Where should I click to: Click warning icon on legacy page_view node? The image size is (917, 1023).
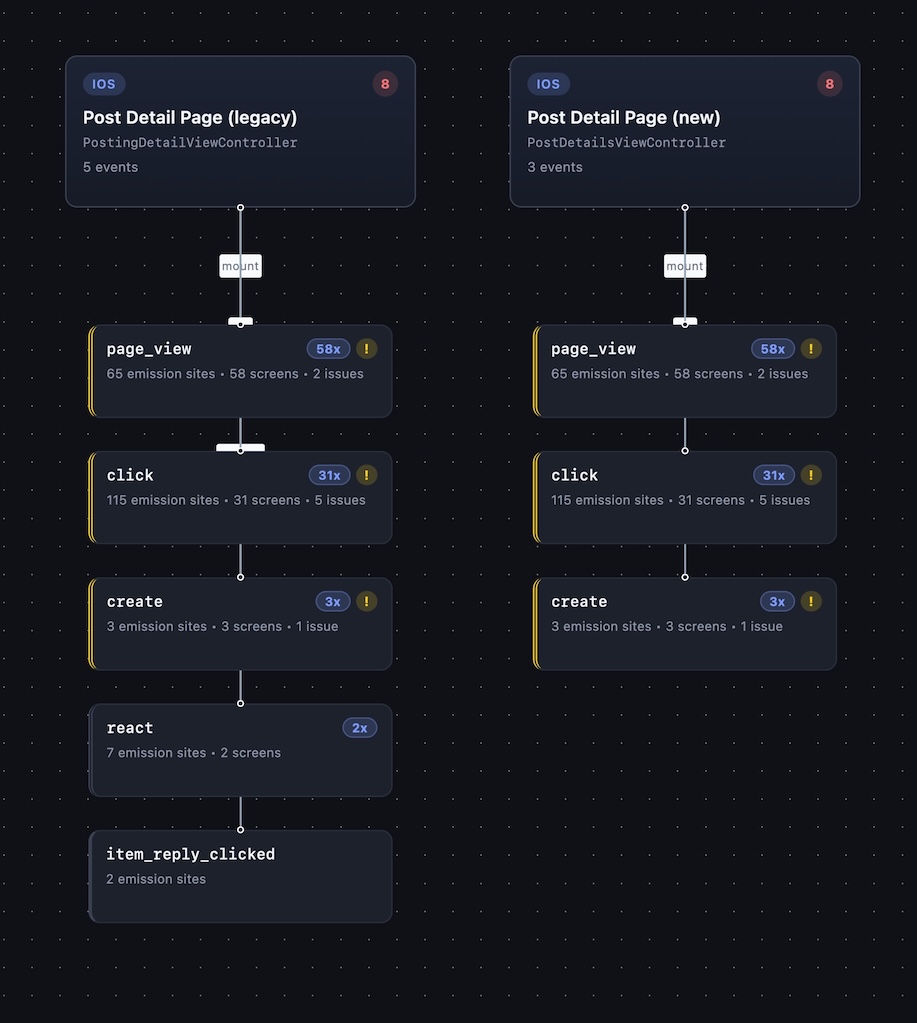[367, 349]
